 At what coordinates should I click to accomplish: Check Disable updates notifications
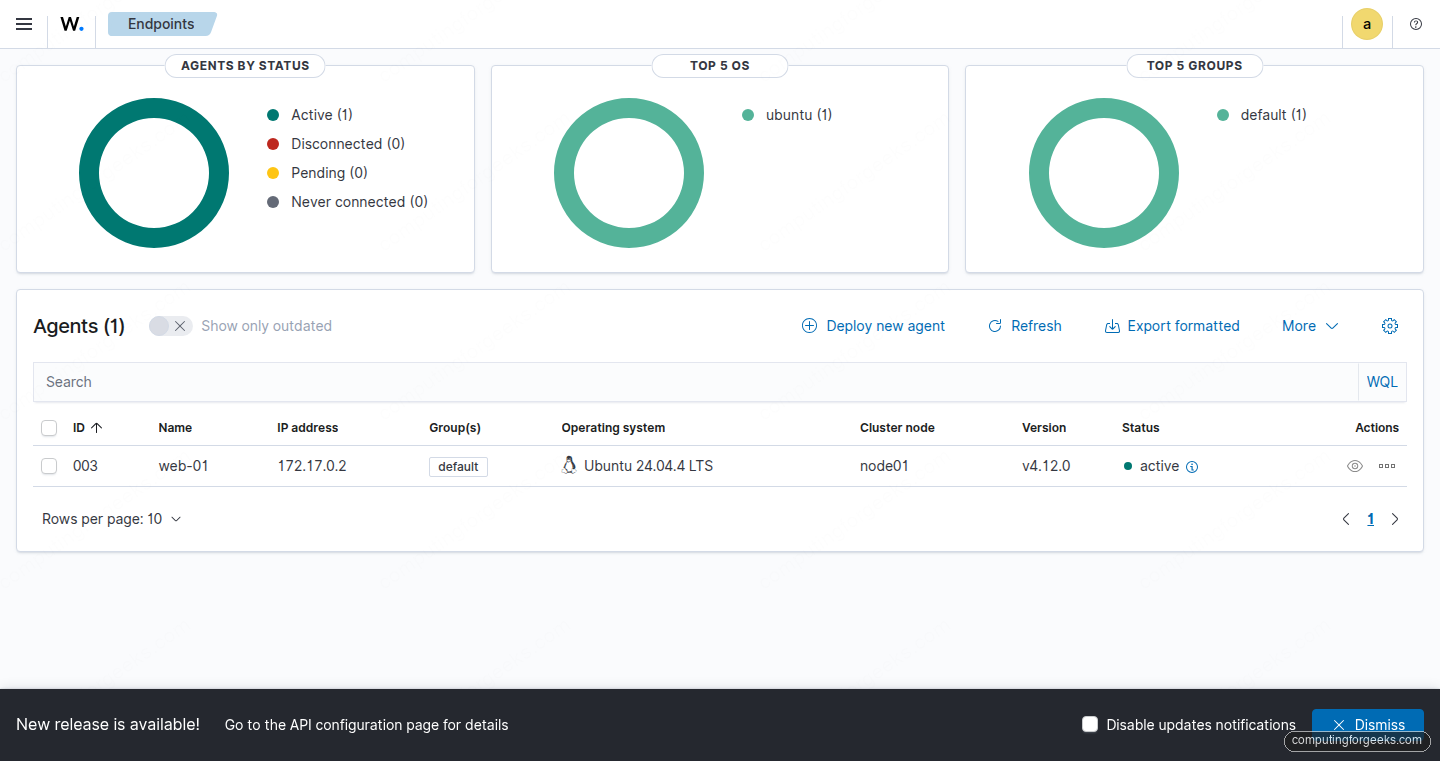(1089, 724)
